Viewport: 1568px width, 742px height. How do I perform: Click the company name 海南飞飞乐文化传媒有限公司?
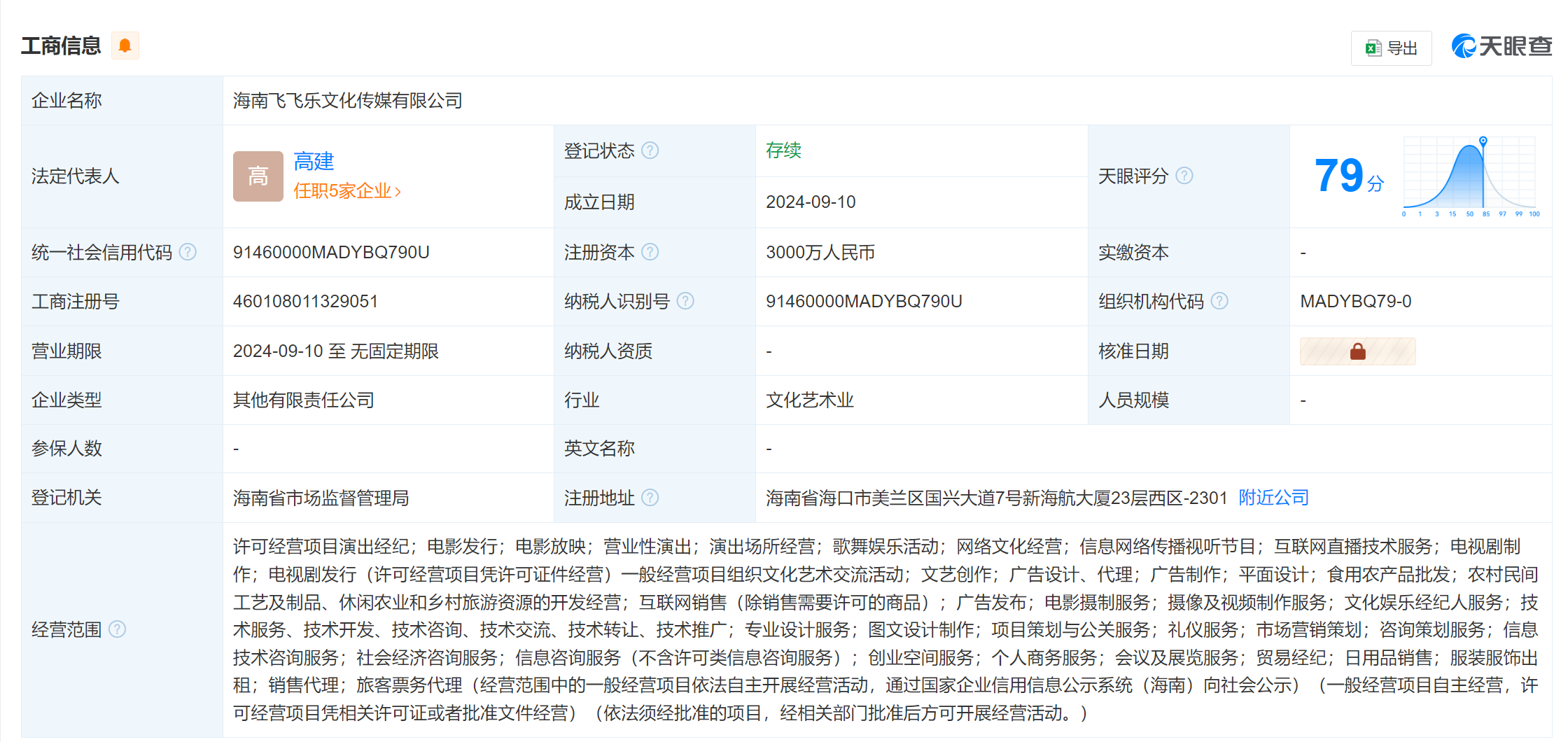coord(348,101)
